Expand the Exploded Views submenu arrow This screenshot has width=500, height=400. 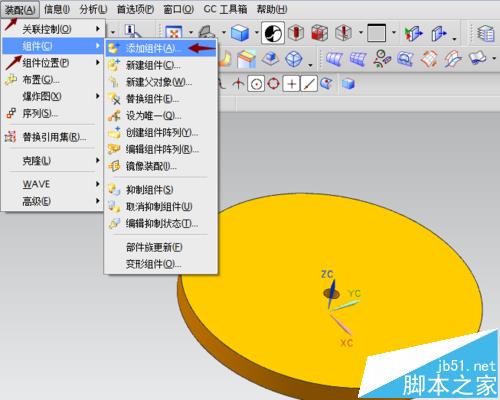coord(98,96)
